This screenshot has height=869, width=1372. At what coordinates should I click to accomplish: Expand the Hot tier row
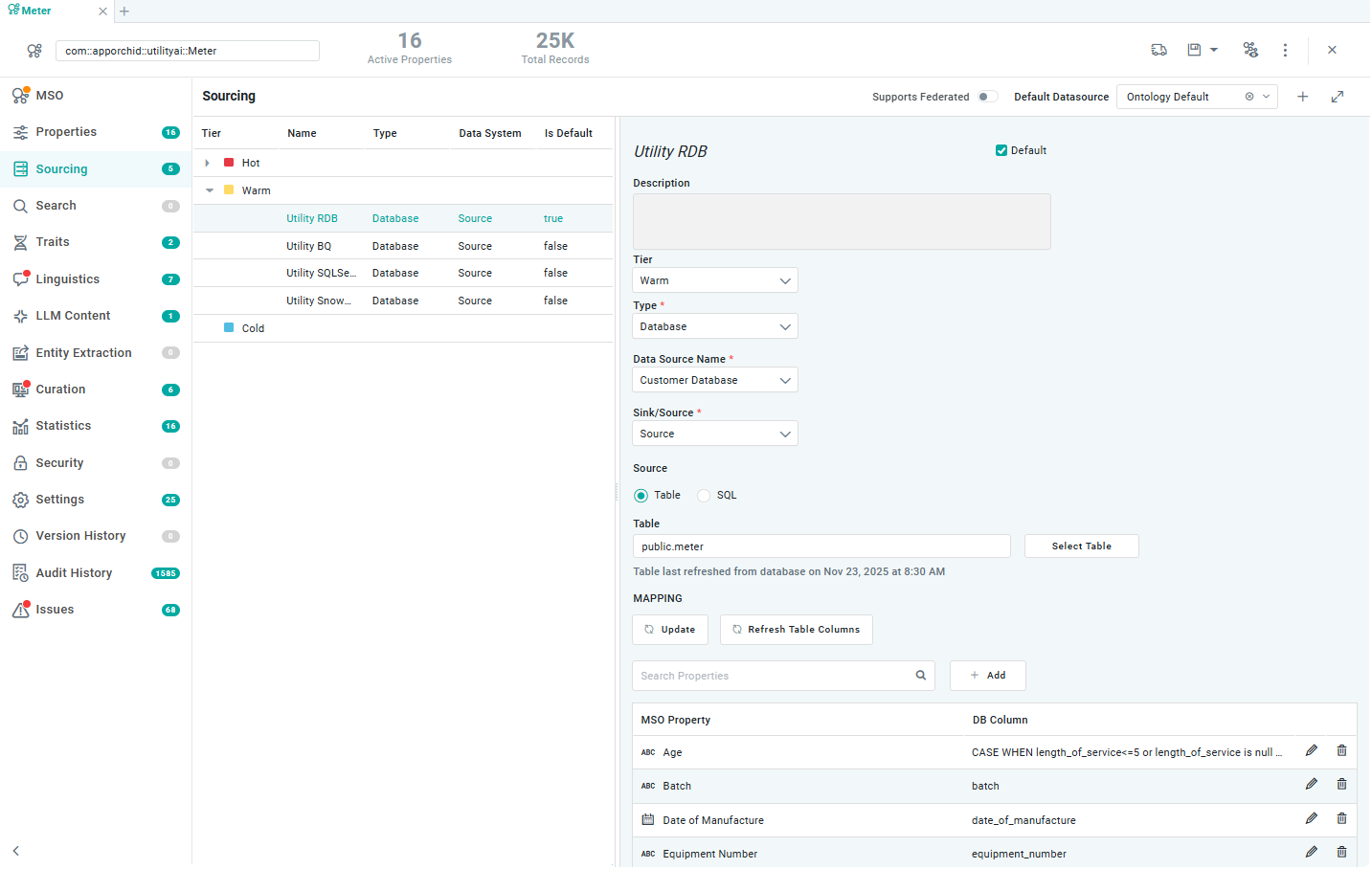coord(208,164)
